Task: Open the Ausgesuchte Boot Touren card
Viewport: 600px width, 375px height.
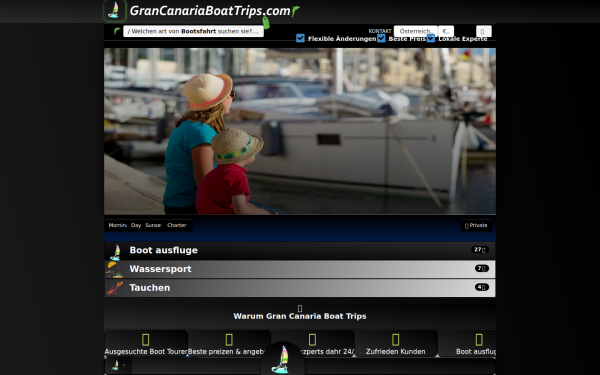Action: click(146, 343)
